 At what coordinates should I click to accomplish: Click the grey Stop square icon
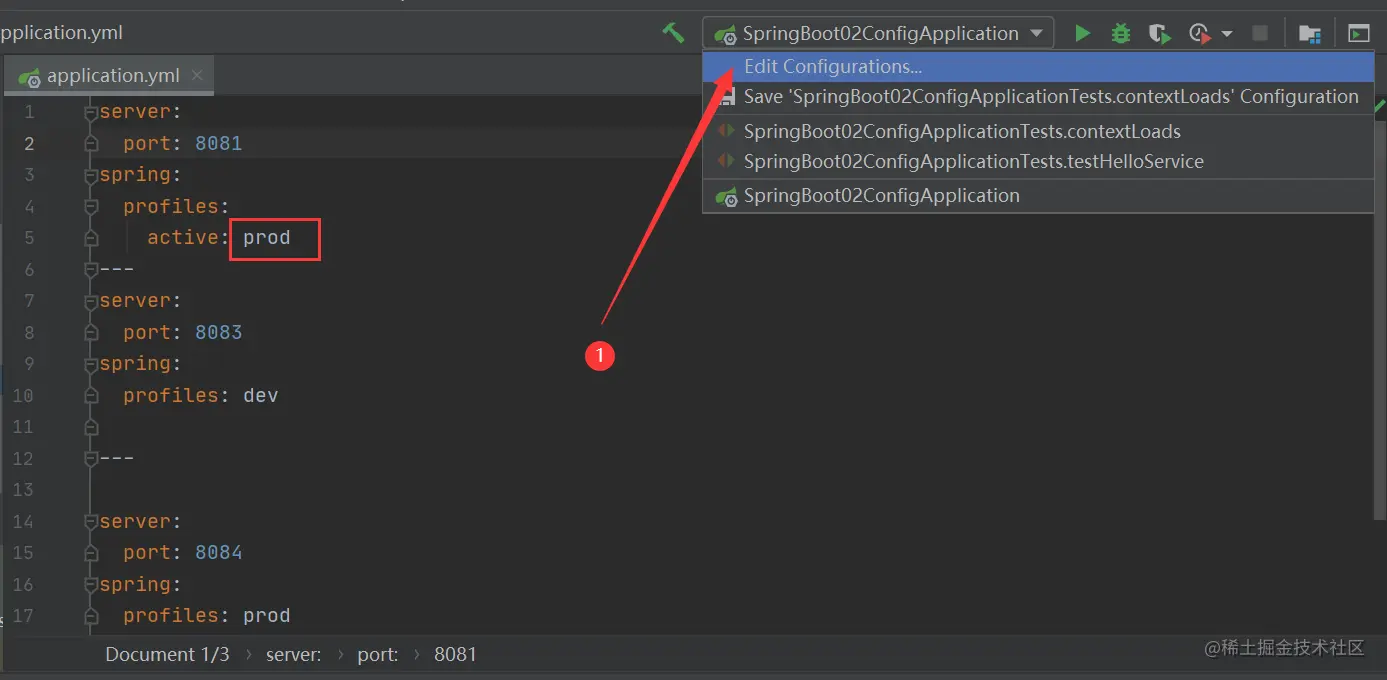[x=1260, y=33]
